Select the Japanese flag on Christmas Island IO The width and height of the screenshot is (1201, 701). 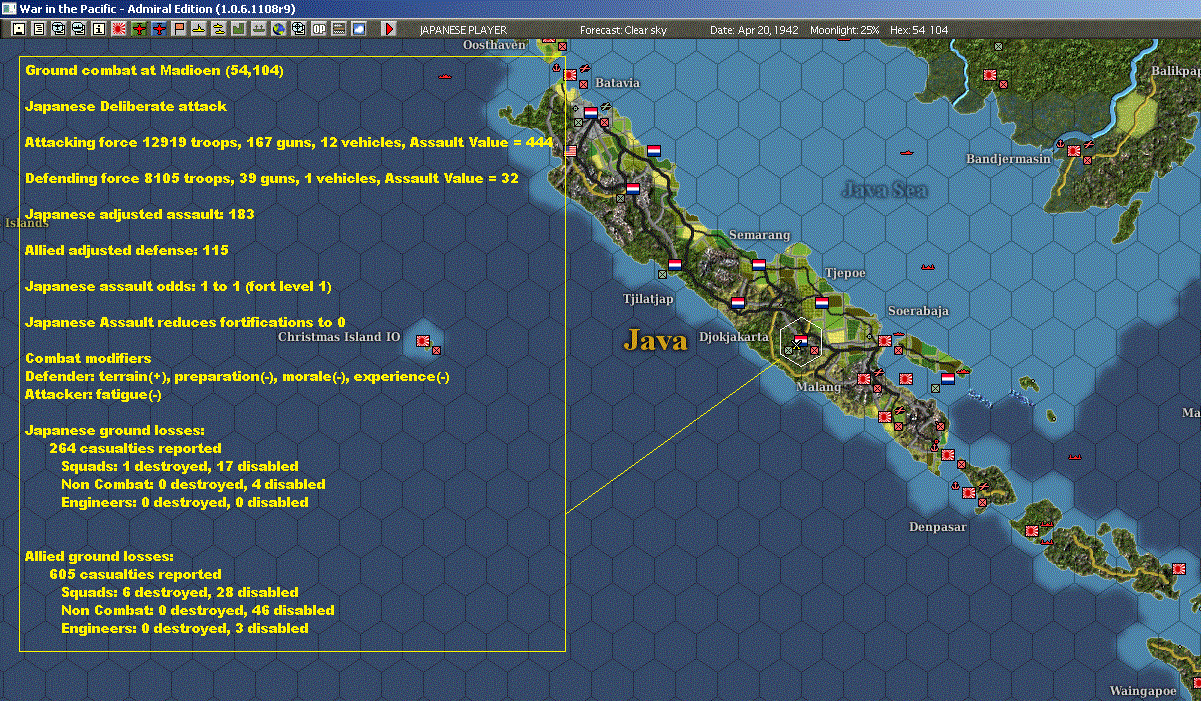click(x=423, y=341)
